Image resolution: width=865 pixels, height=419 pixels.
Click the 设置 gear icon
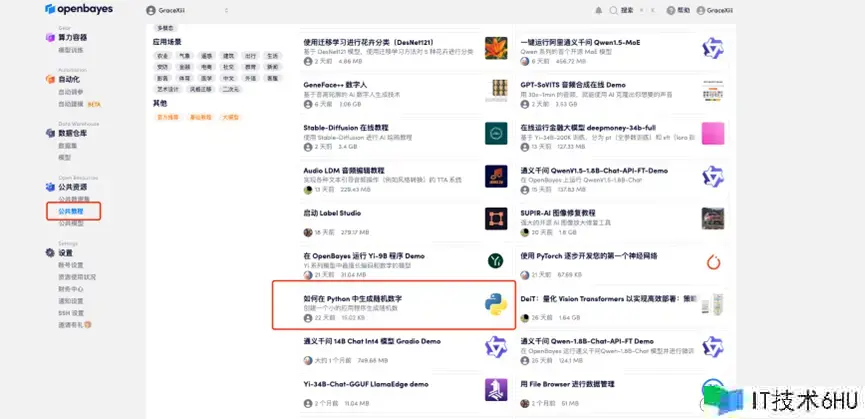(x=50, y=253)
